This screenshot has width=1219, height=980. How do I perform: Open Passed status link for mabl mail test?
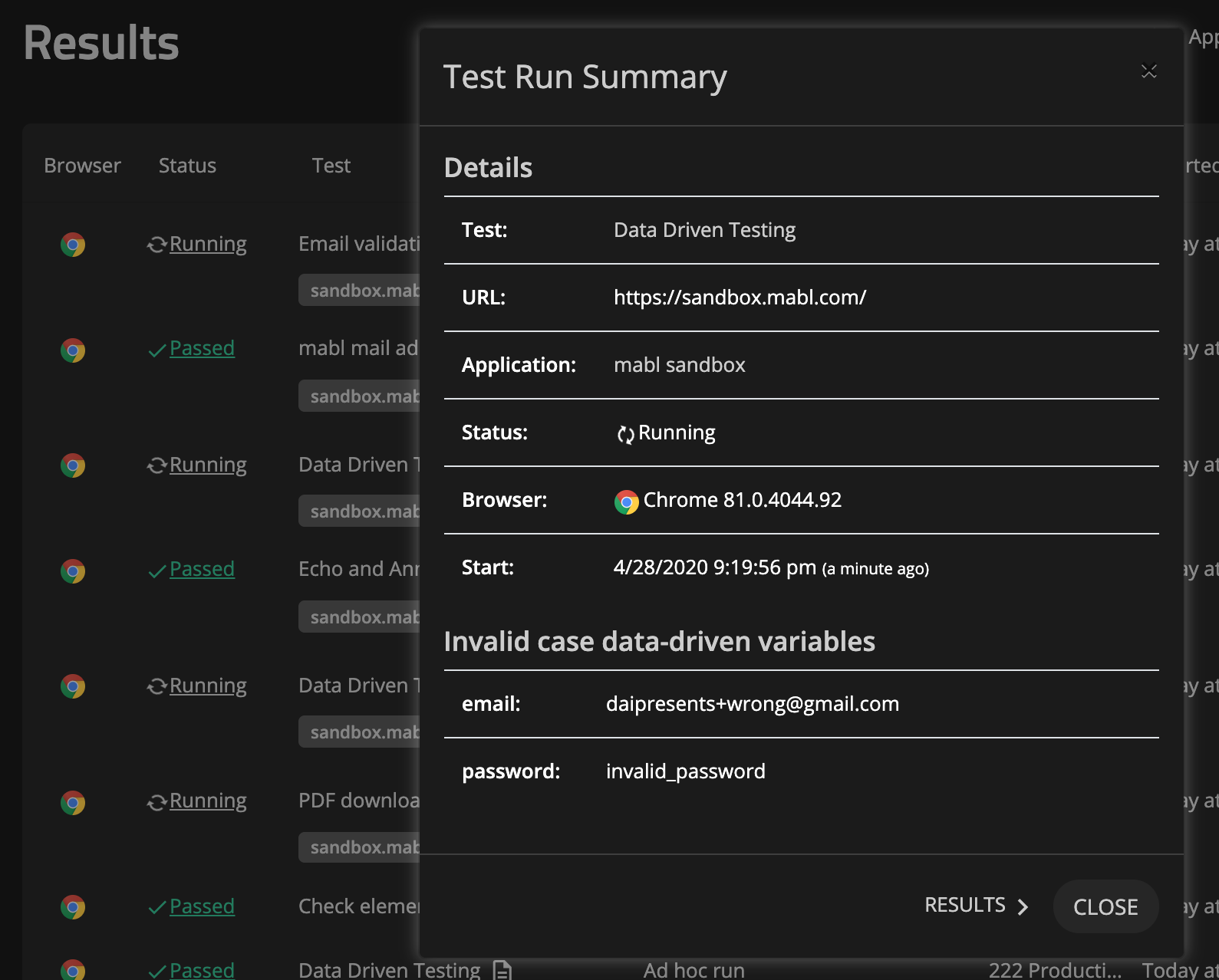tap(202, 348)
